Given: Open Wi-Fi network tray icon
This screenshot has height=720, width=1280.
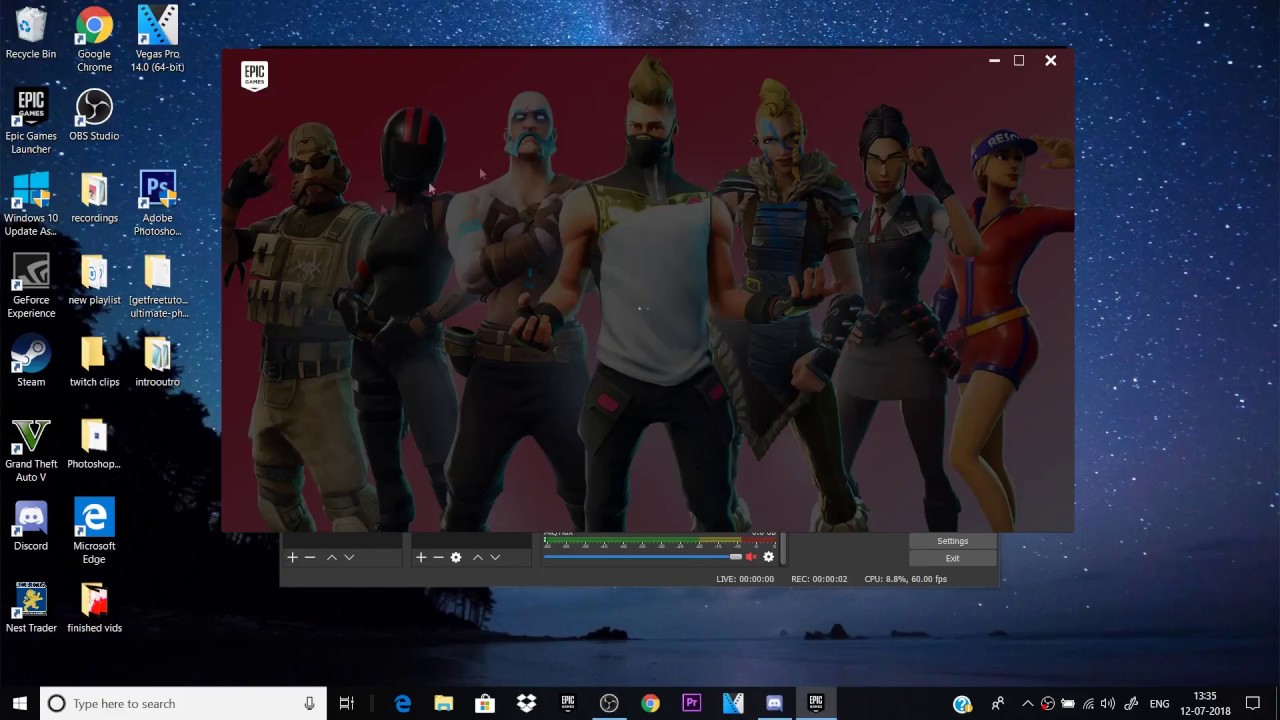Looking at the screenshot, I should [x=1088, y=703].
